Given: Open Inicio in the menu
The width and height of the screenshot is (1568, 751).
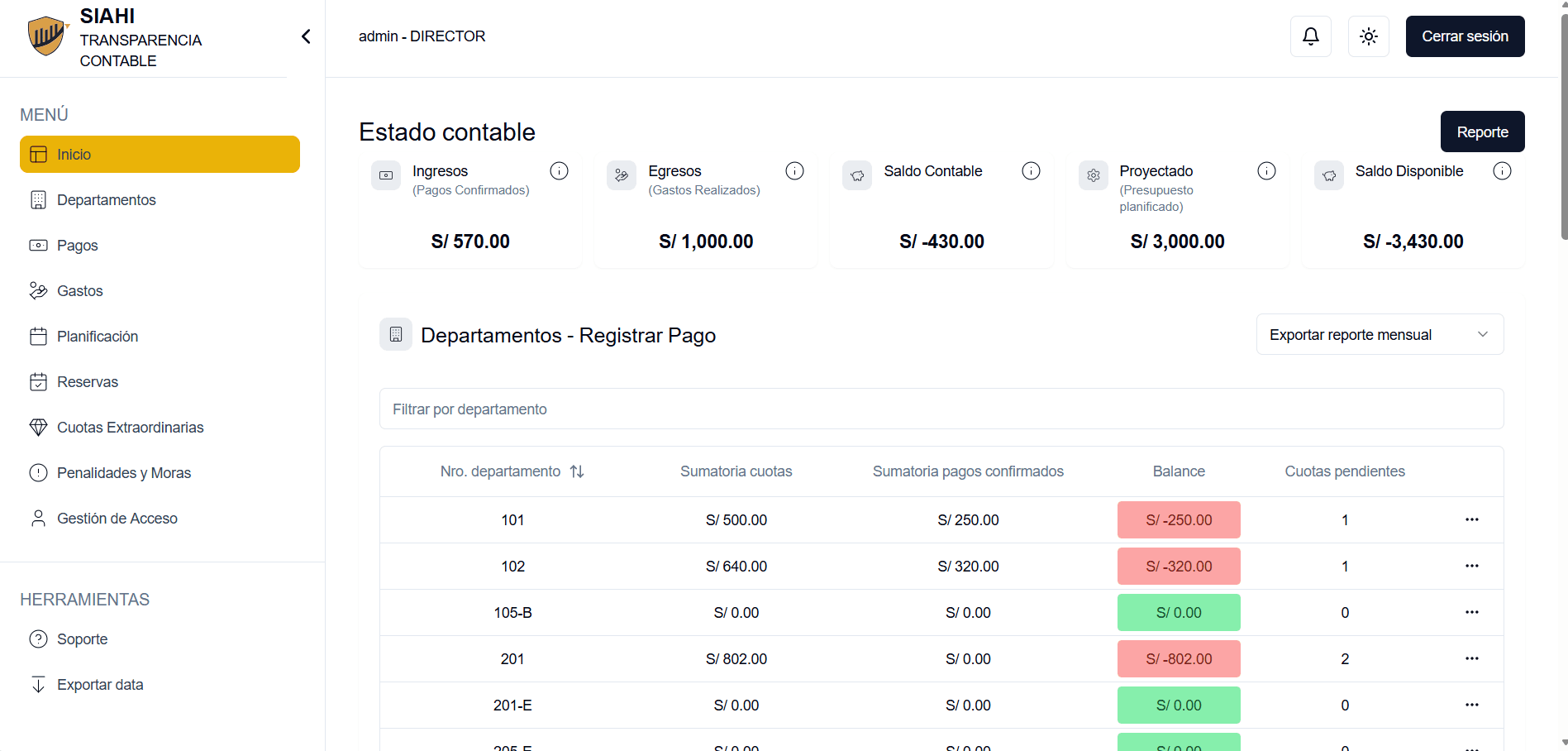Looking at the screenshot, I should point(160,155).
